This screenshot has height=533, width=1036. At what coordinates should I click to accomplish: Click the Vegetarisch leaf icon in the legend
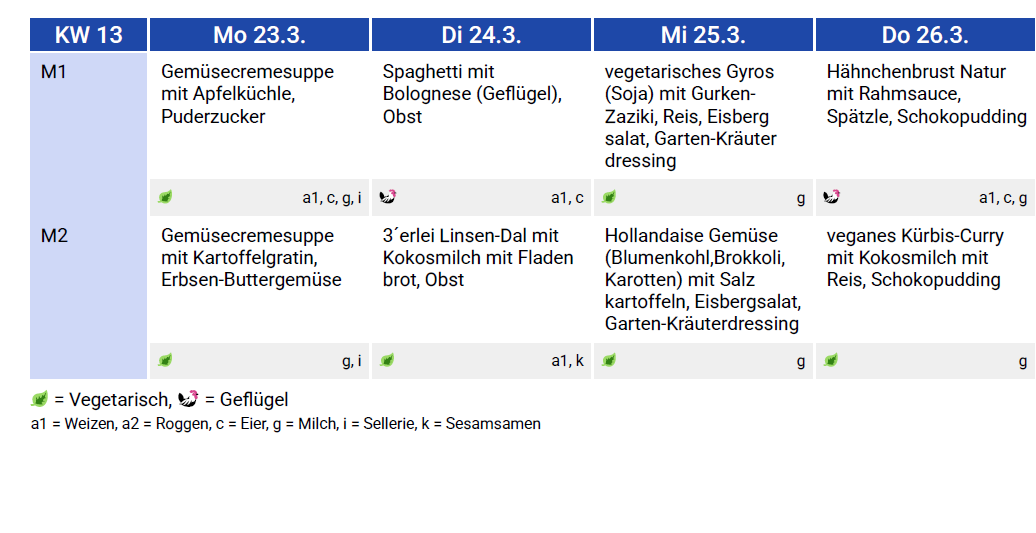(x=40, y=399)
